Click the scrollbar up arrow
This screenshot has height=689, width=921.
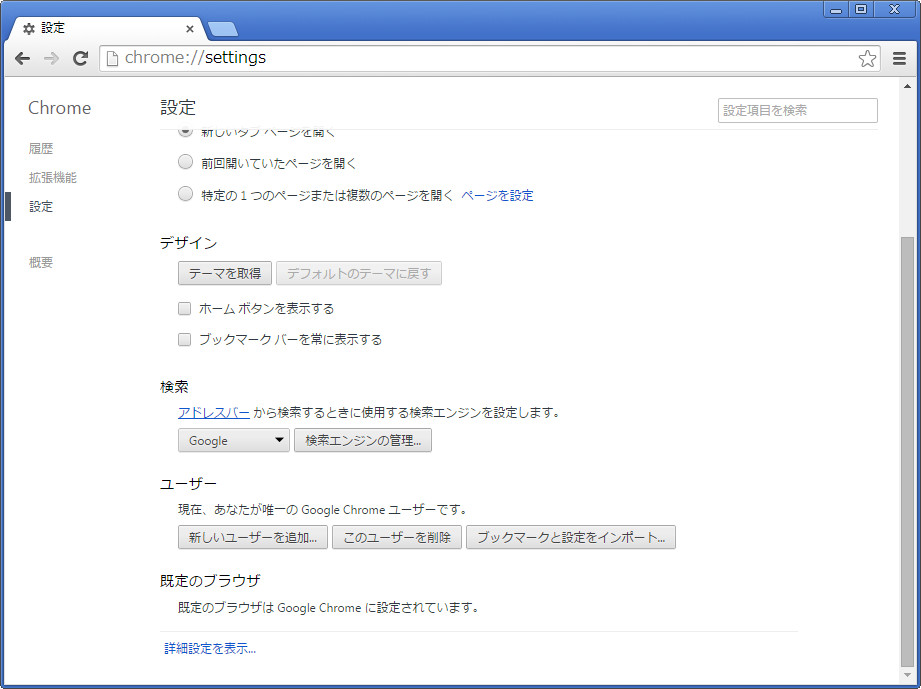907,86
